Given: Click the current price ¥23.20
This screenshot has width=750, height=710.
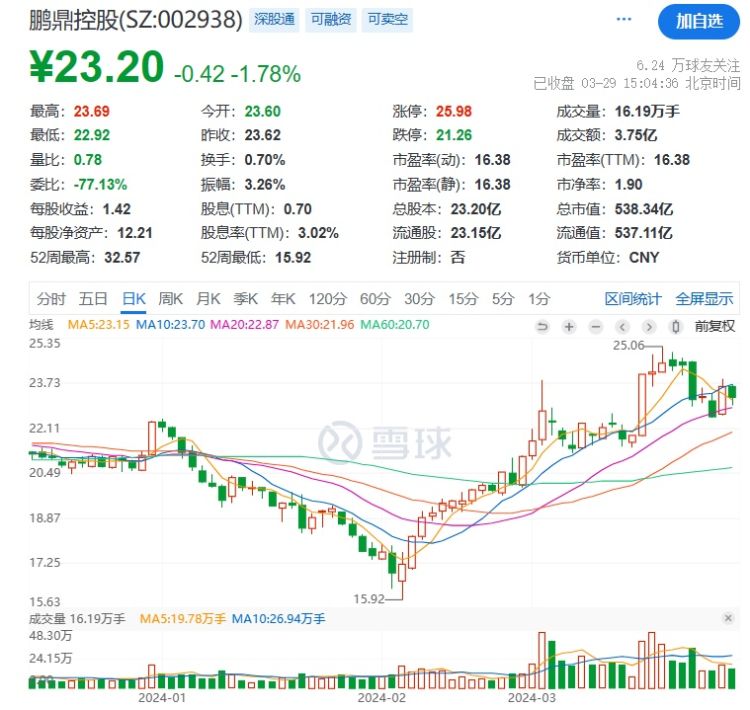Looking at the screenshot, I should click(97, 67).
